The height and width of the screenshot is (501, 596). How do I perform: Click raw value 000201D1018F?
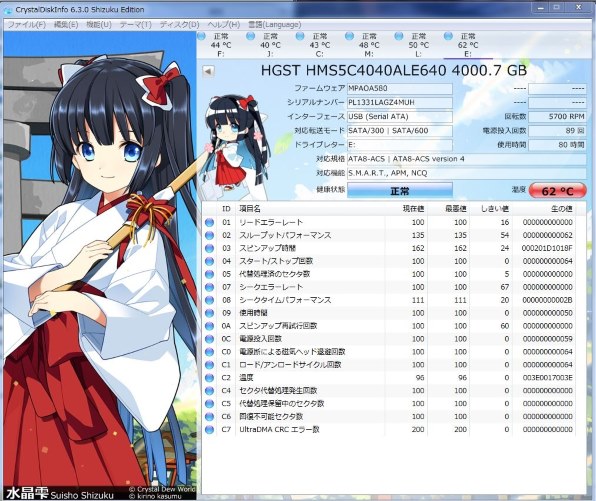(x=547, y=248)
